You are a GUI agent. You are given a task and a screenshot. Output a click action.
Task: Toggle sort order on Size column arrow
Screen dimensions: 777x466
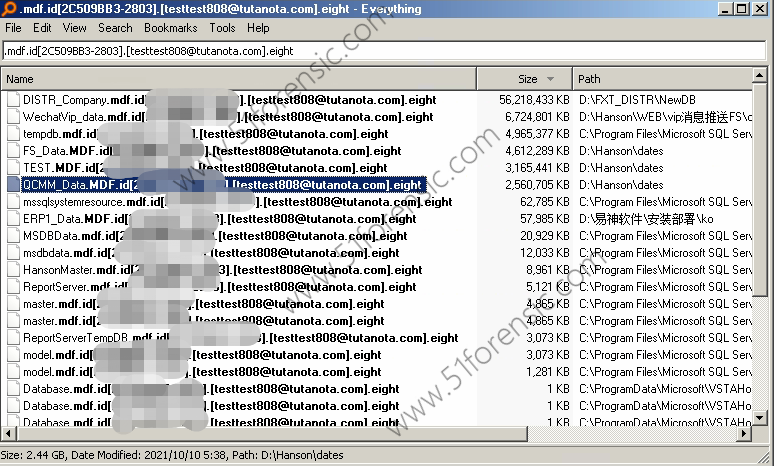pyautogui.click(x=550, y=79)
